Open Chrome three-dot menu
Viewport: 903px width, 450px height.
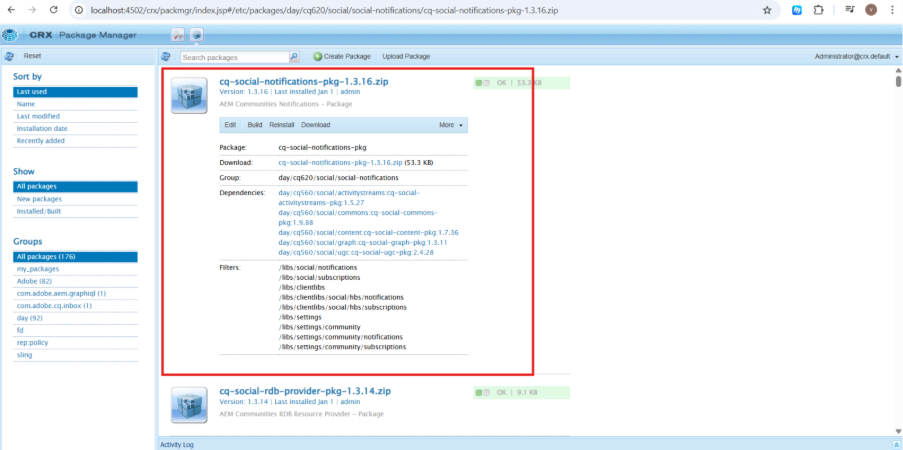(891, 10)
